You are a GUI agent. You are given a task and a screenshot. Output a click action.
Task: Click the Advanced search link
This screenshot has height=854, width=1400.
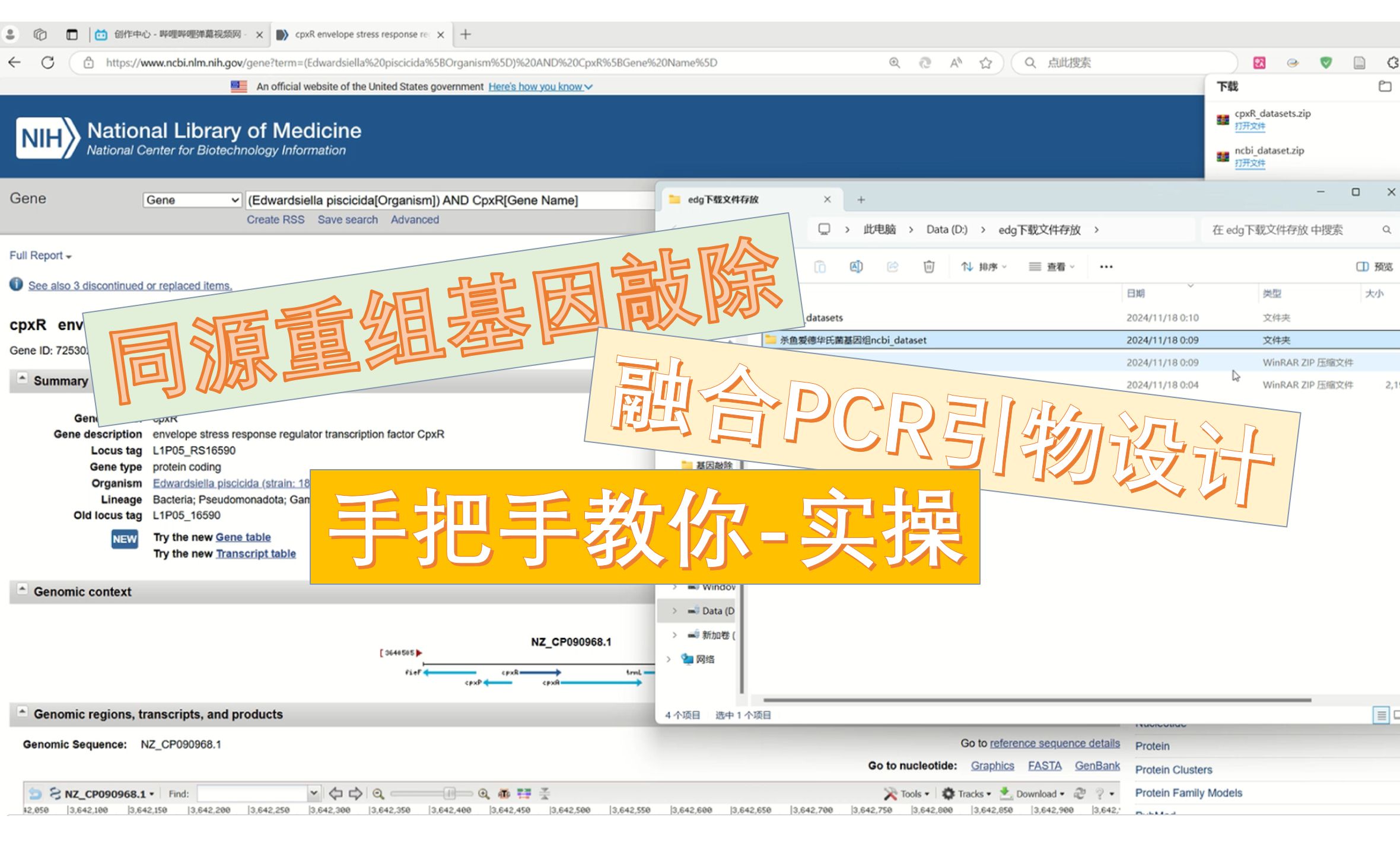tap(415, 219)
